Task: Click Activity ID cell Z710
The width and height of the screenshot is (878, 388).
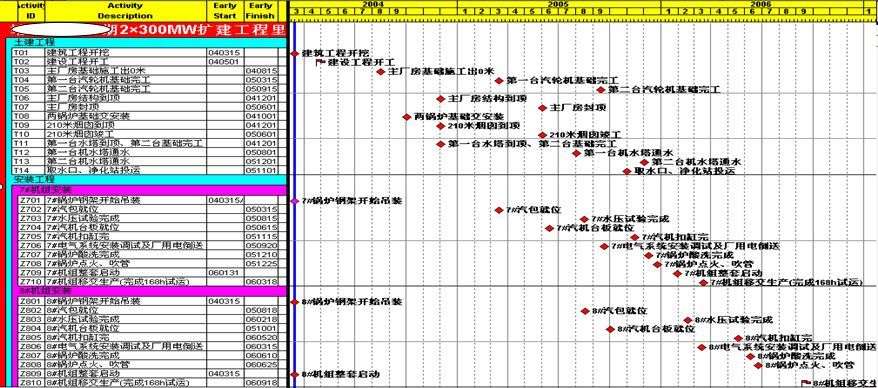Action: 31,282
